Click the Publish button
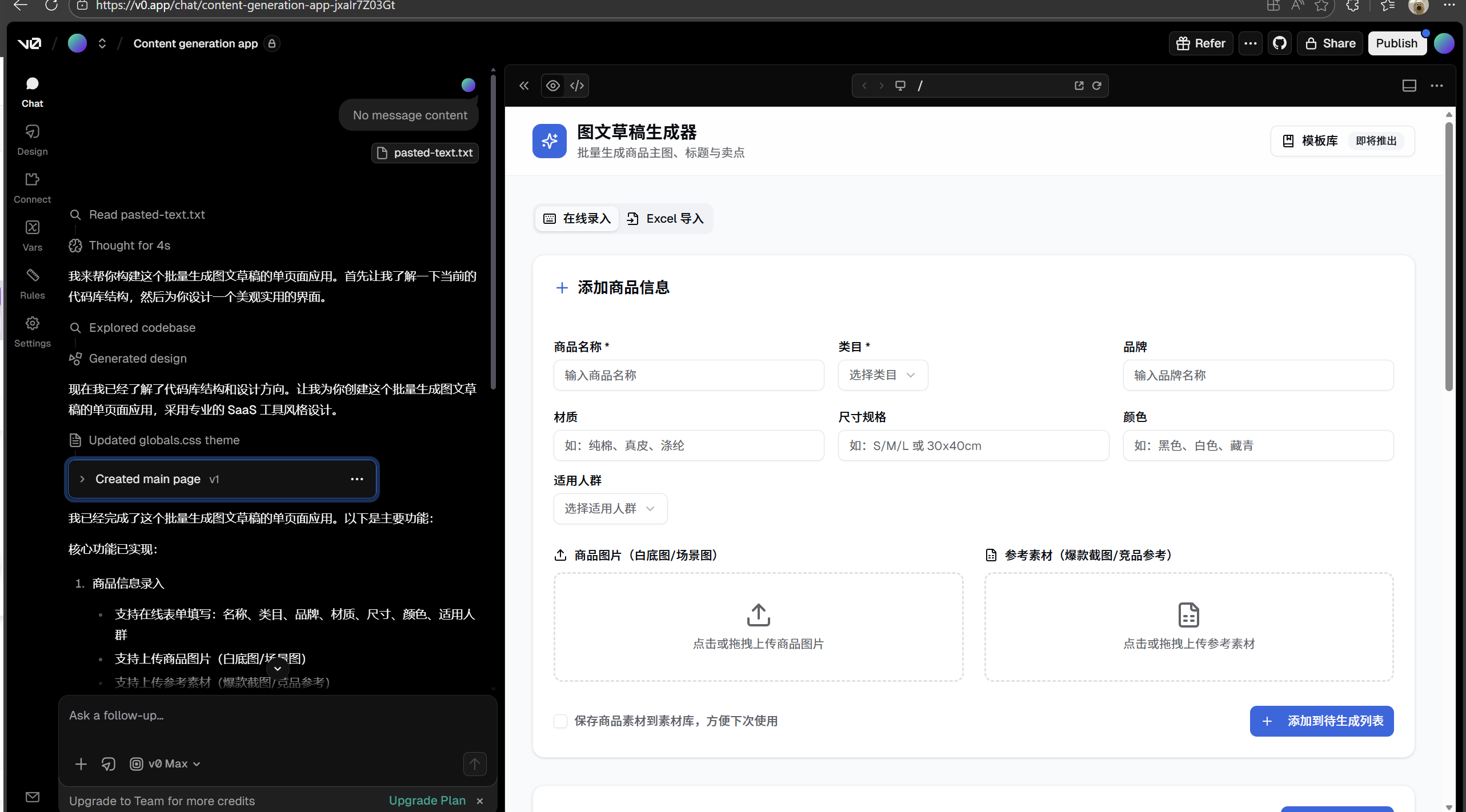The height and width of the screenshot is (812, 1466). [x=1397, y=43]
